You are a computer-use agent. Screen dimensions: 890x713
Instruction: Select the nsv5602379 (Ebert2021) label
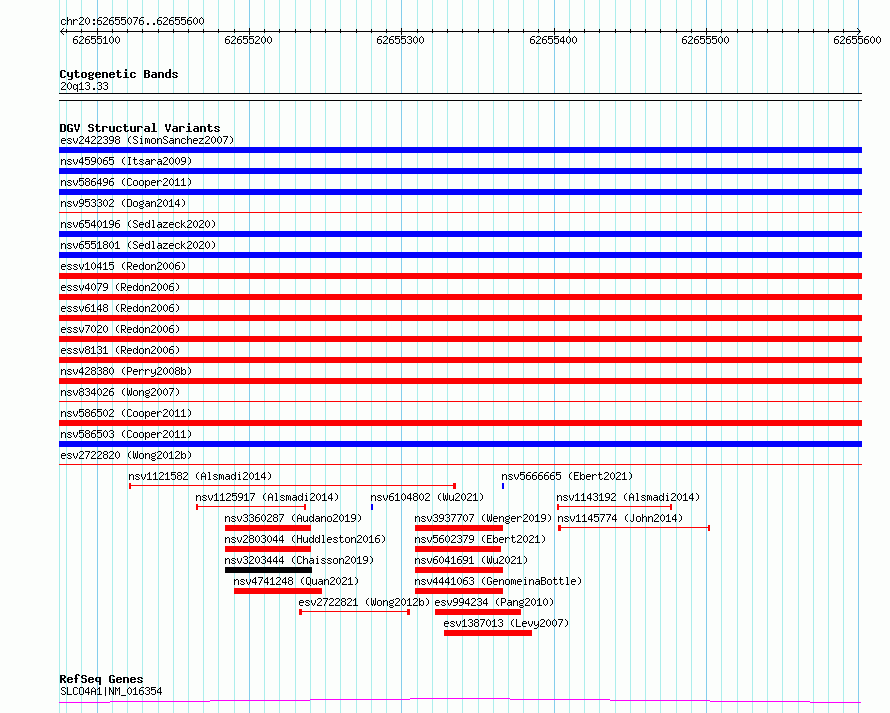(480, 539)
